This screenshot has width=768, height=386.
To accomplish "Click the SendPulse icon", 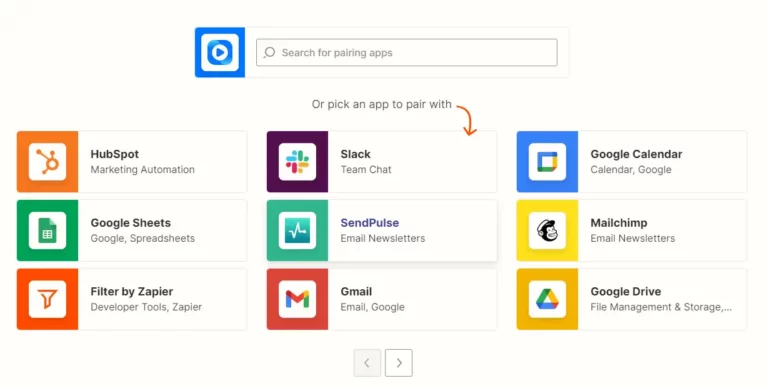I will tap(297, 230).
